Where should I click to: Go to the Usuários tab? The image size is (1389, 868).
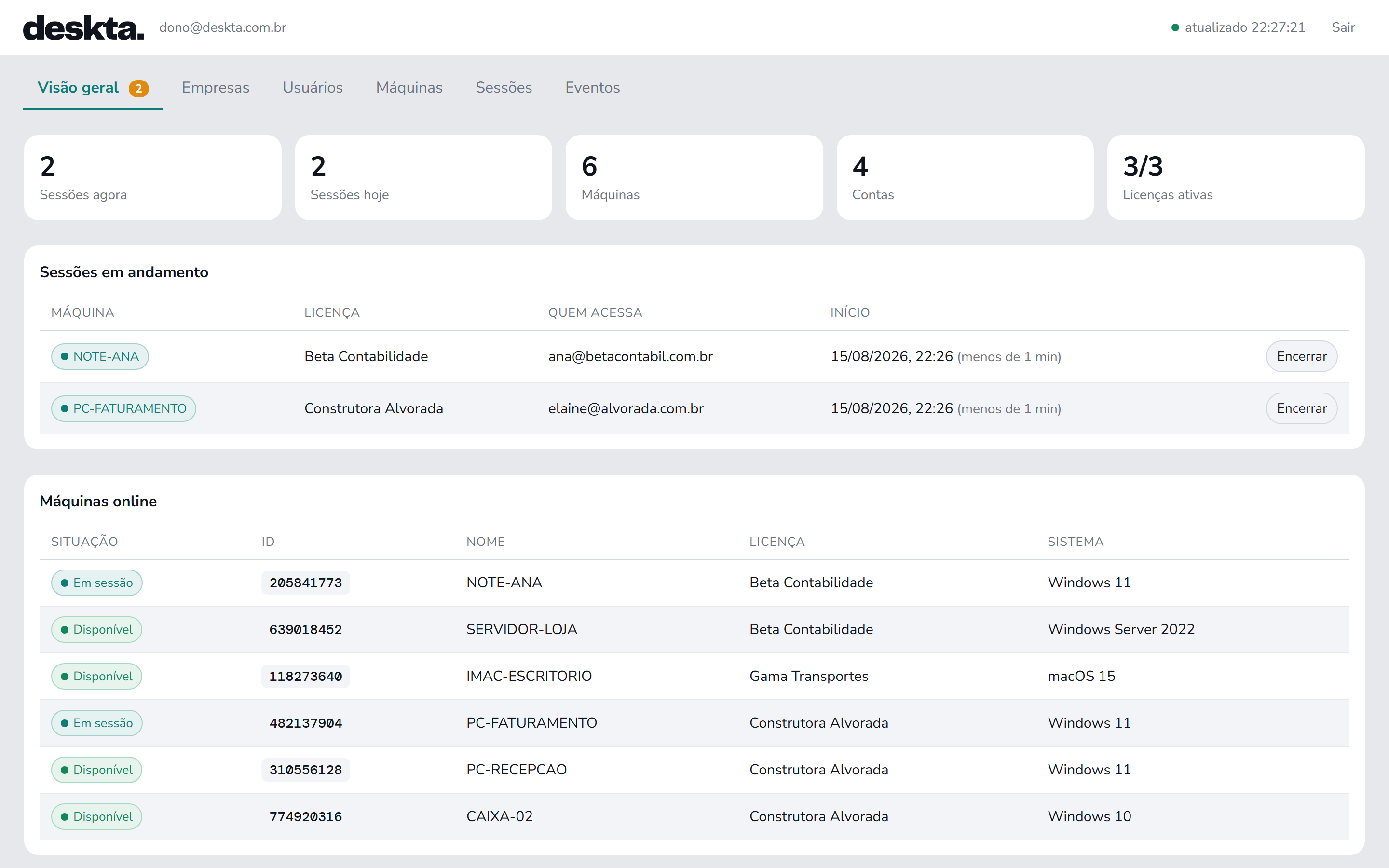pyautogui.click(x=312, y=87)
